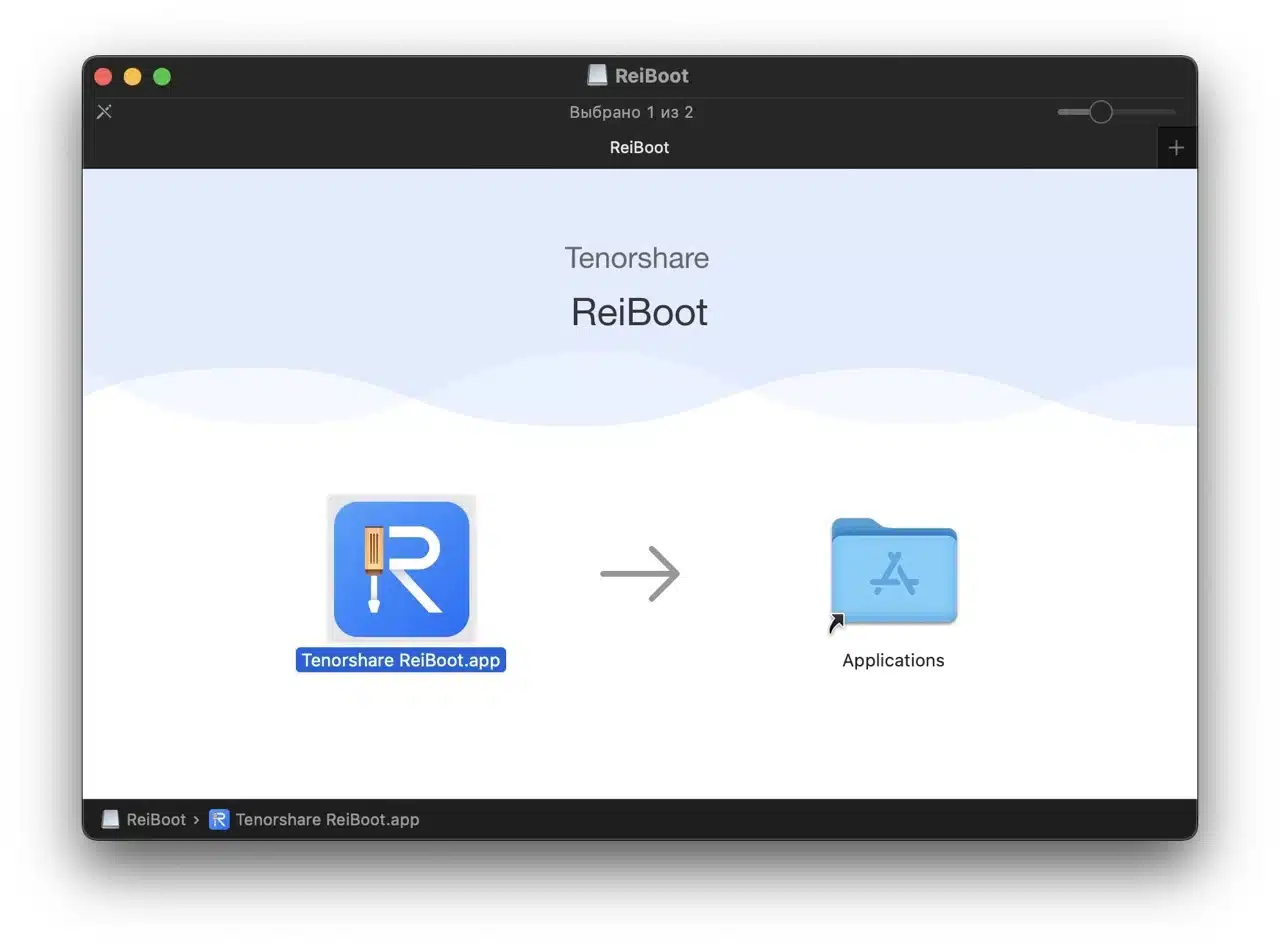This screenshot has height=949, width=1280.
Task: Add a new tab with plus button
Action: tap(1176, 147)
